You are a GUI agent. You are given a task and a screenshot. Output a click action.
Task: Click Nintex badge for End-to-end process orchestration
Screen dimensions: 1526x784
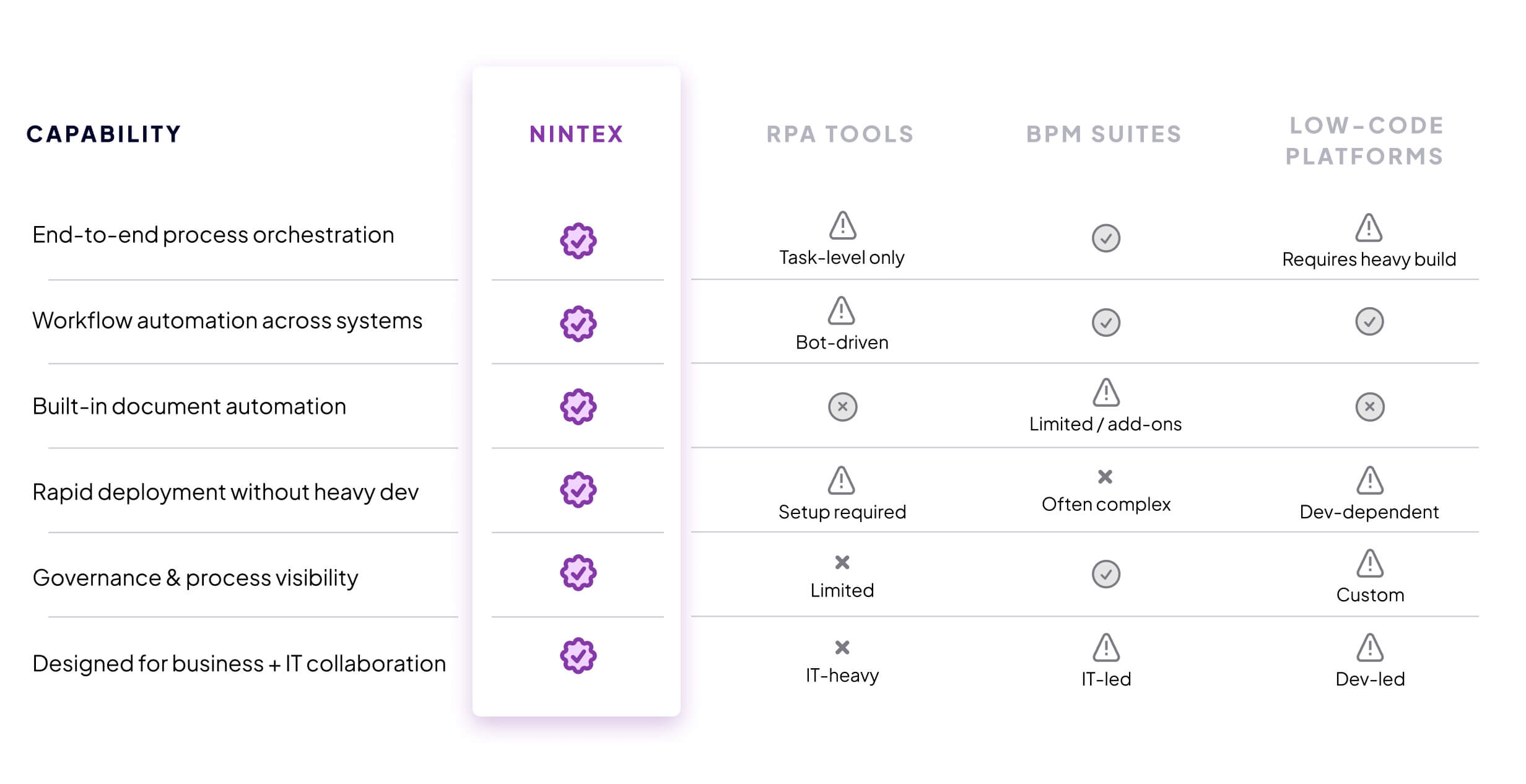point(578,240)
